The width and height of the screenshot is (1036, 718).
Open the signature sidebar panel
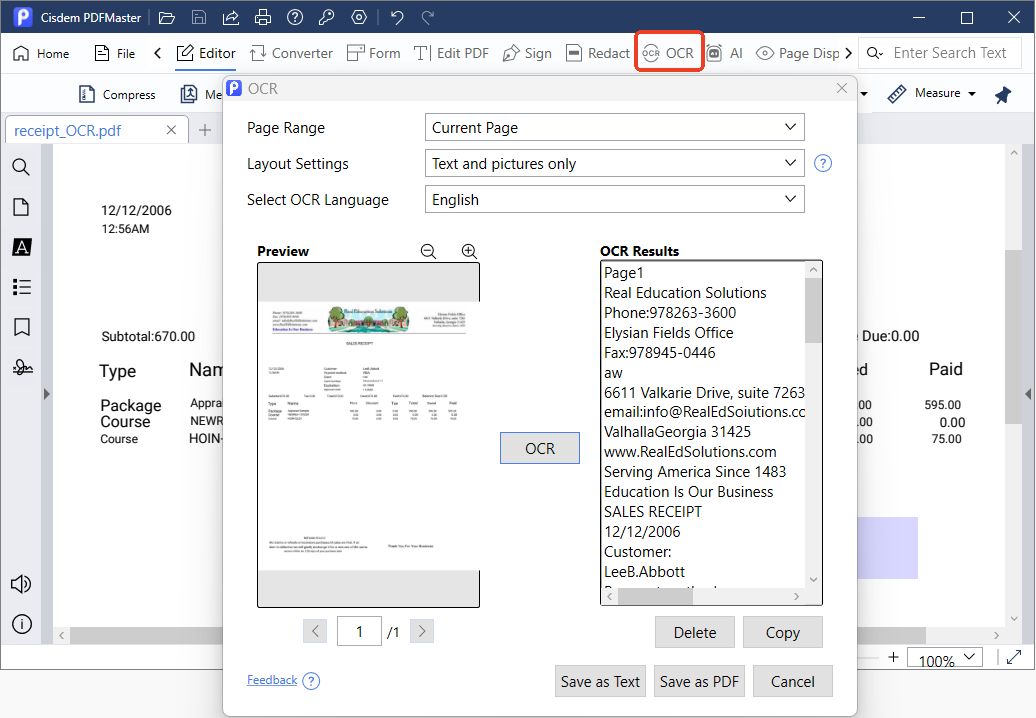click(22, 367)
